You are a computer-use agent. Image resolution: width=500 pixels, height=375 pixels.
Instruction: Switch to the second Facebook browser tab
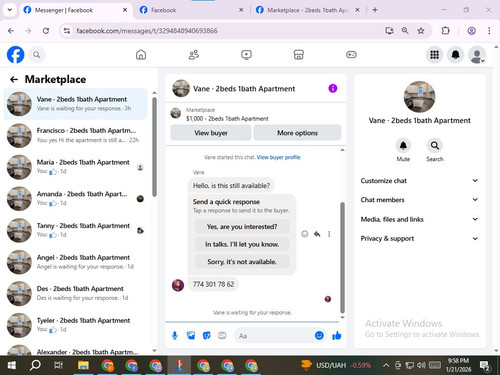tap(192, 10)
